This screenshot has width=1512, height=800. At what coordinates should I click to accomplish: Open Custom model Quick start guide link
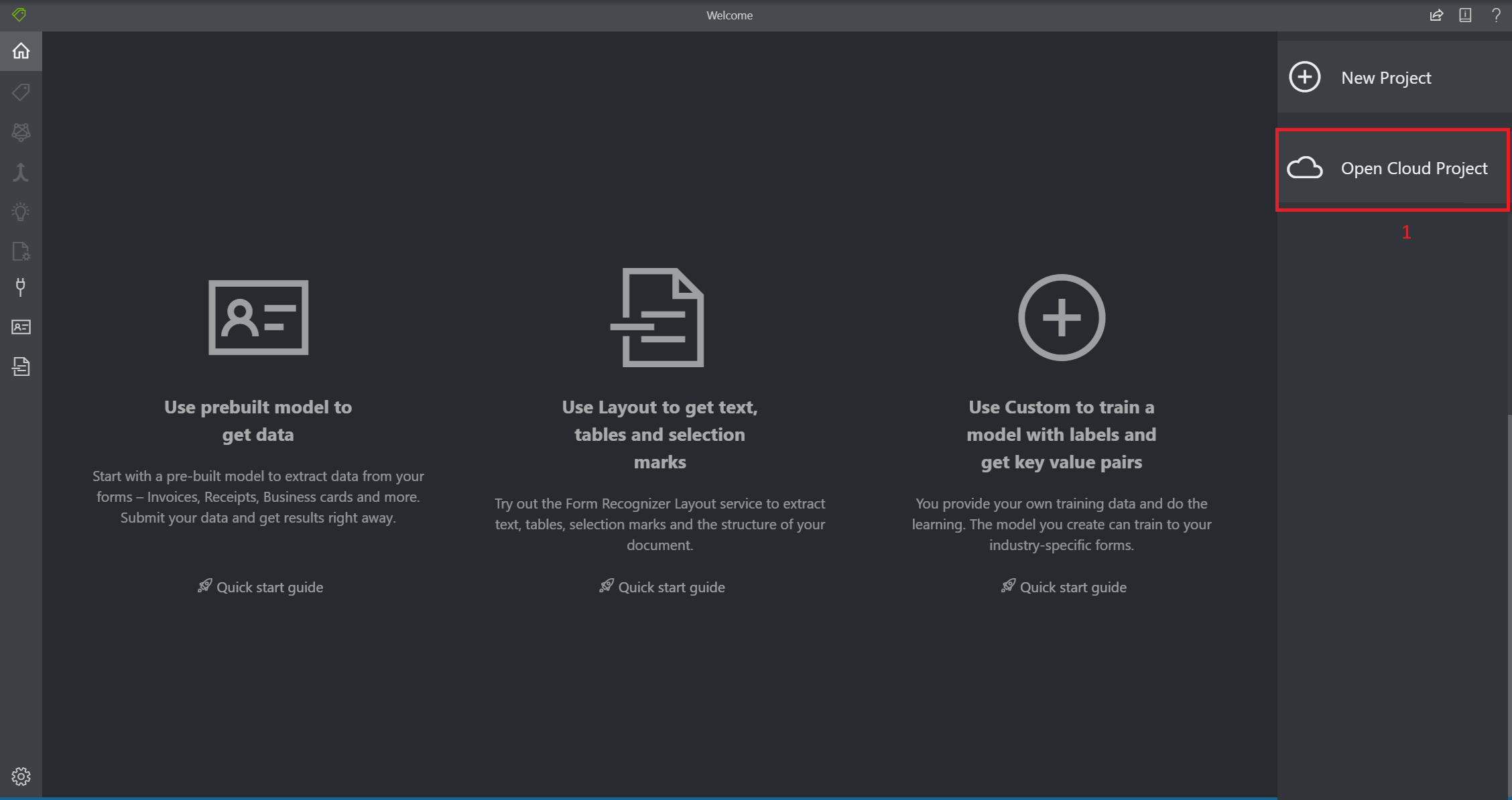[1072, 587]
